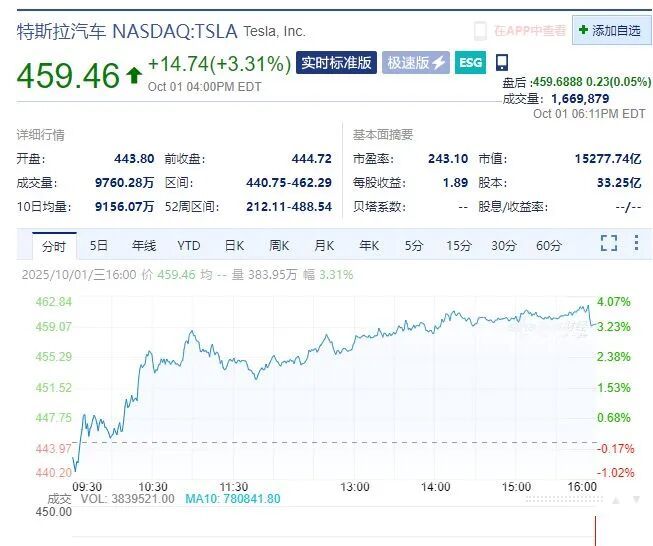653x546 pixels.
Task: Click the 在APP中查看 phone icon
Action: (x=480, y=31)
